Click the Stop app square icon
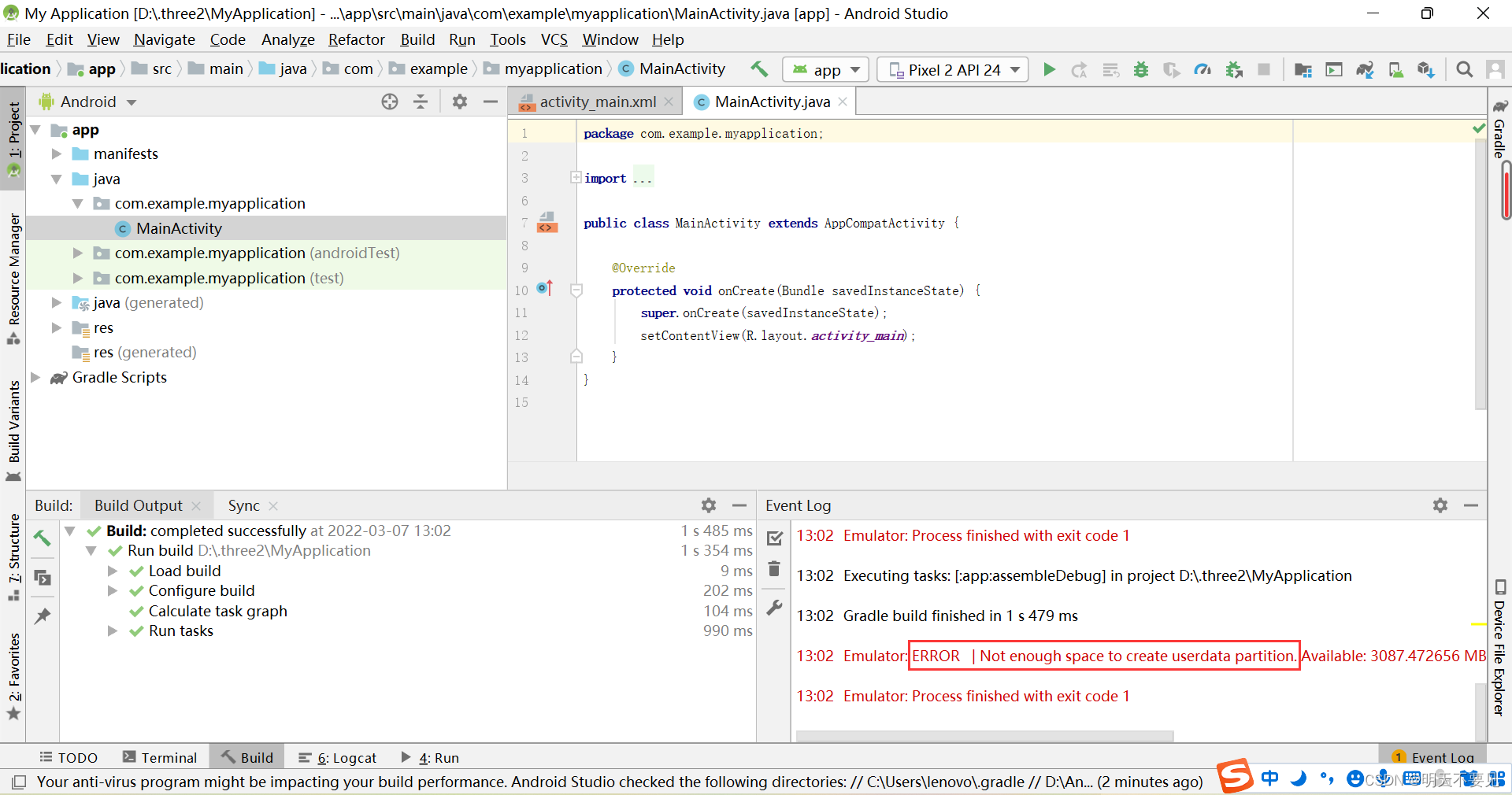Screen dimensions: 1512x795 point(1264,69)
